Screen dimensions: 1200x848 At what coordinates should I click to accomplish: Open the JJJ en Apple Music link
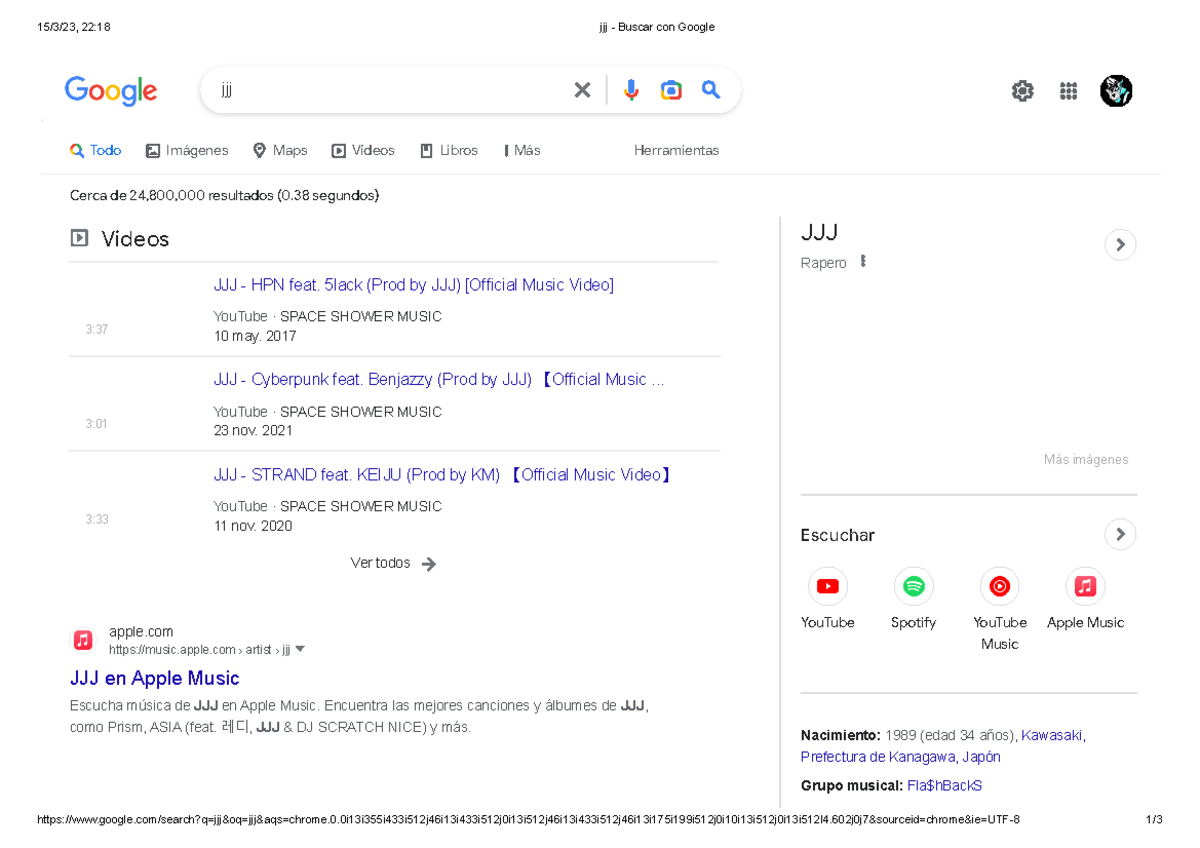[154, 678]
